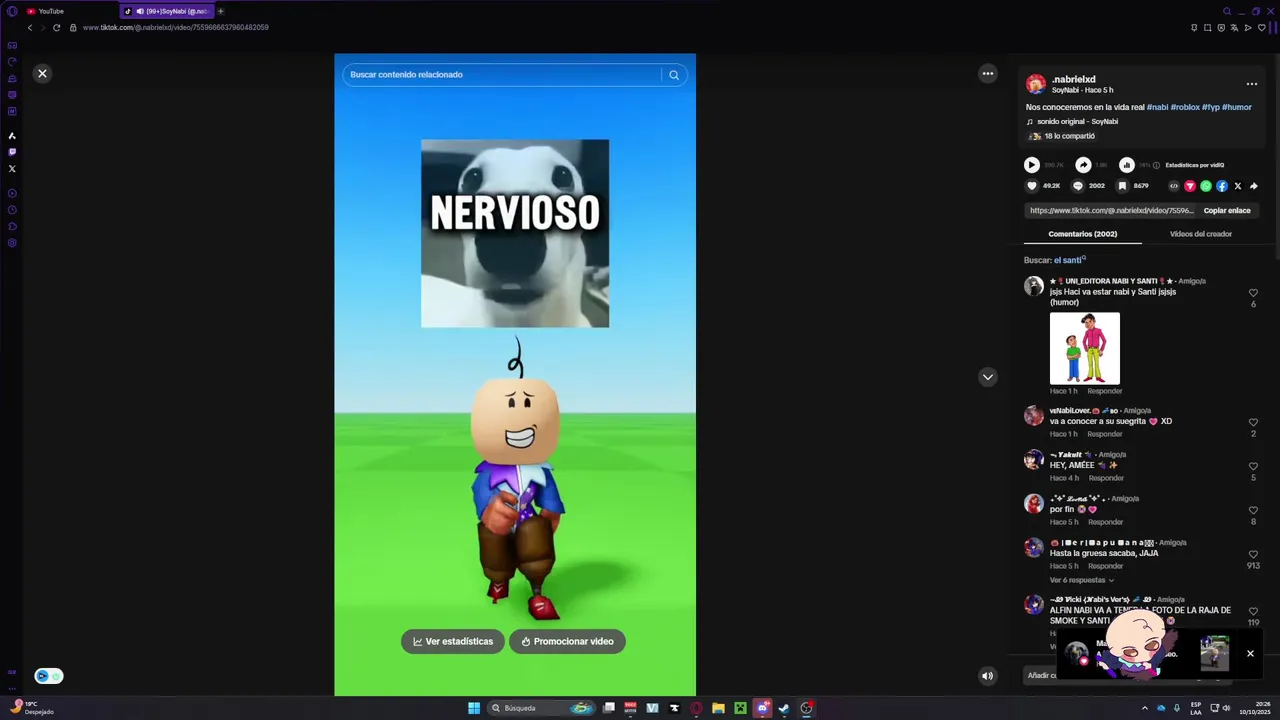Show hidden tray icons chevron
The width and height of the screenshot is (1280, 720).
pyautogui.click(x=1144, y=708)
